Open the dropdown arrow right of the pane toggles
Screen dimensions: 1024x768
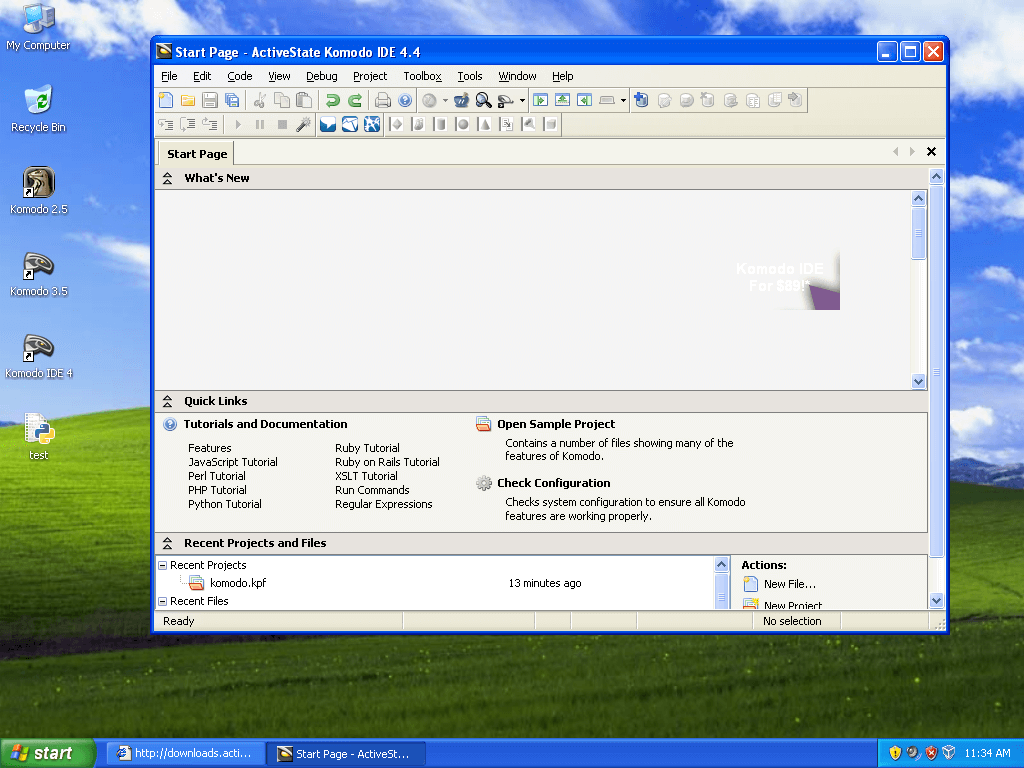tap(623, 101)
